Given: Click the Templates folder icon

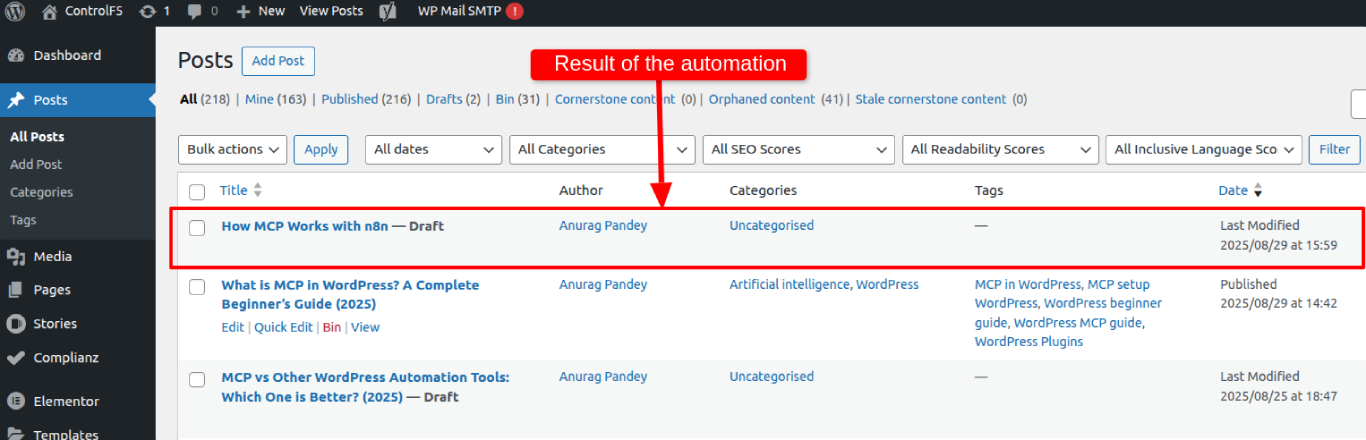Looking at the screenshot, I should (x=16, y=434).
